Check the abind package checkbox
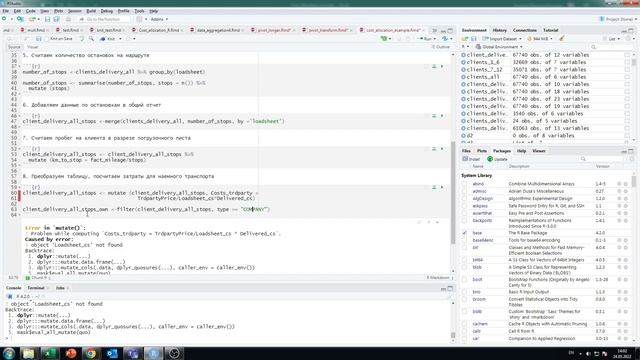Viewport: 640px width, 360px height. pyautogui.click(x=464, y=184)
